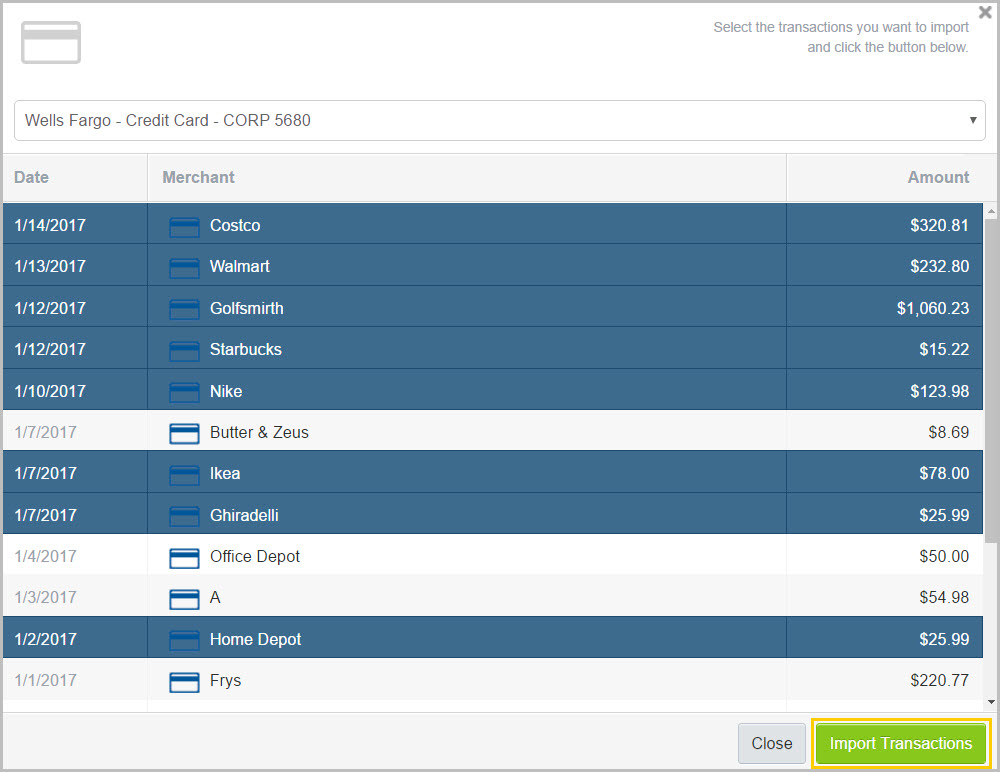Click the Starbucks merchant name
Screen dimensions: 1000x772
pos(246,349)
